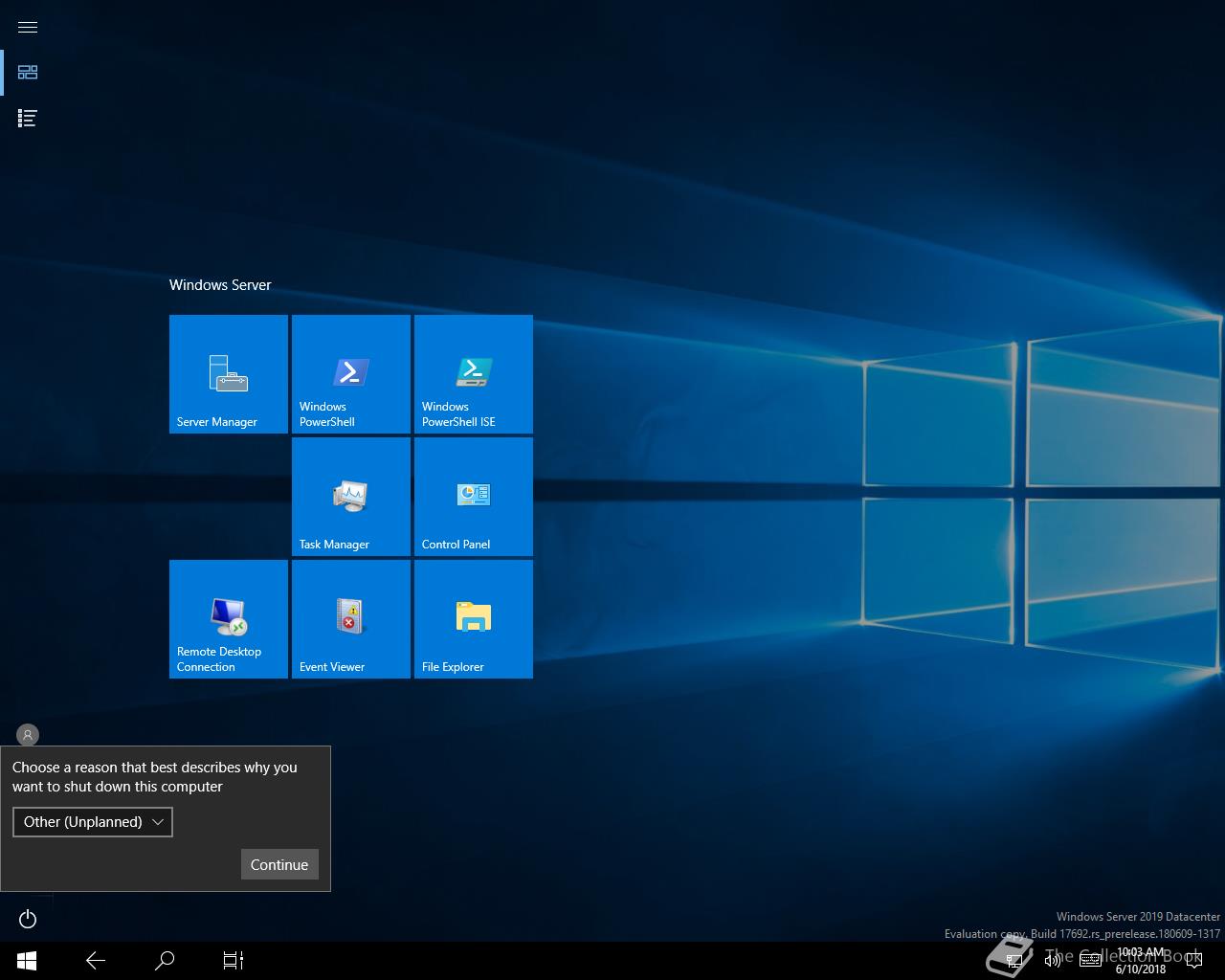
Task: Open the Server Manager tile
Action: 229,374
